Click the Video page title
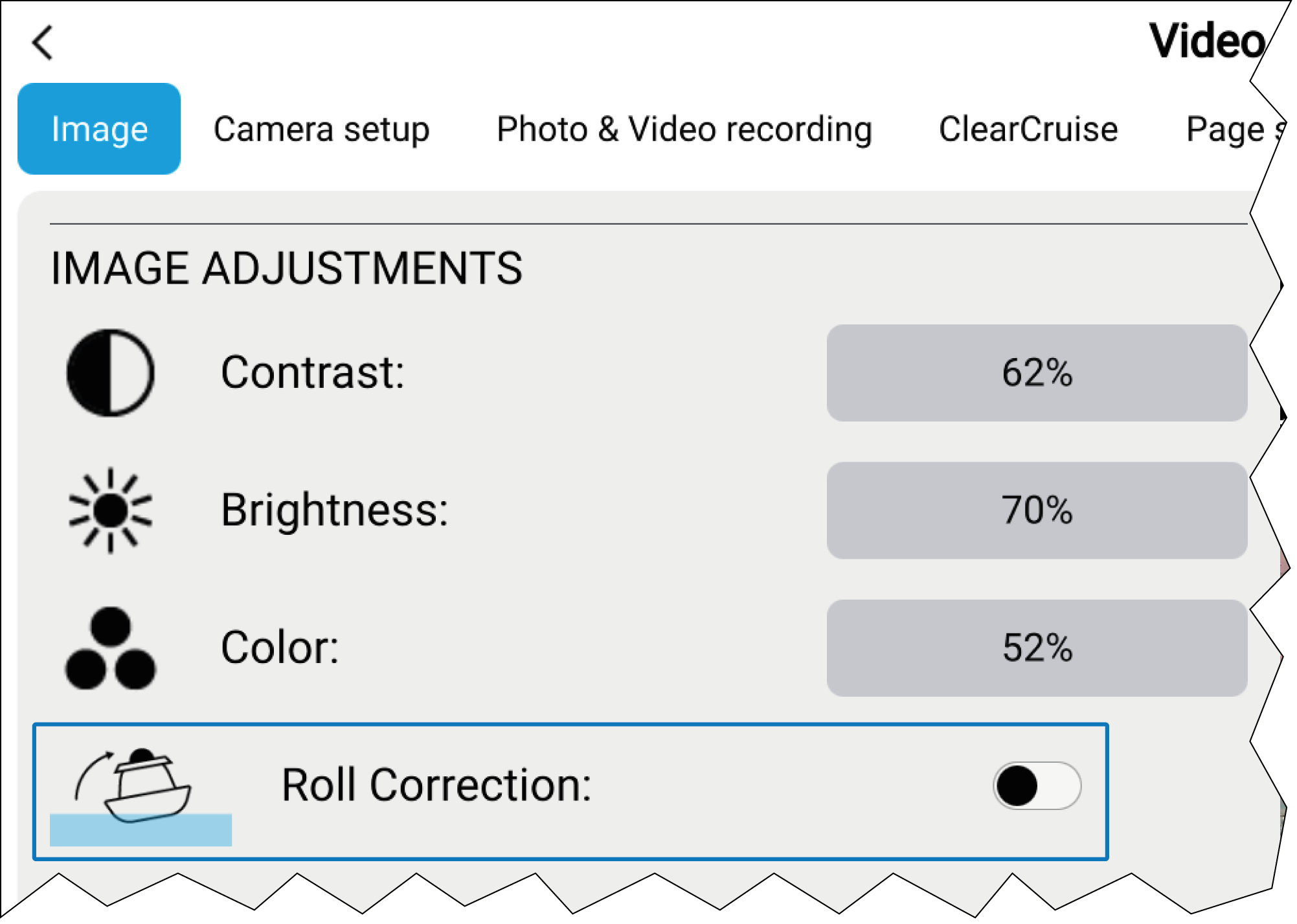Viewport: 1297px width, 924px height. point(1206,41)
